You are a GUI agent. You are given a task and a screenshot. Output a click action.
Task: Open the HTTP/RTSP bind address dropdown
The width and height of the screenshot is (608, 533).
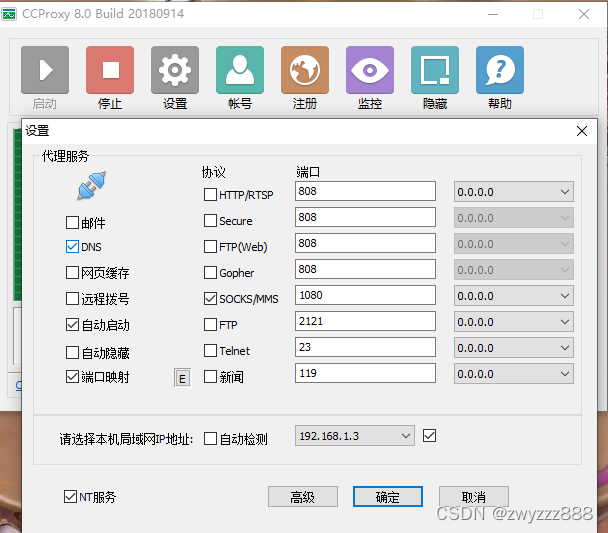click(x=514, y=191)
